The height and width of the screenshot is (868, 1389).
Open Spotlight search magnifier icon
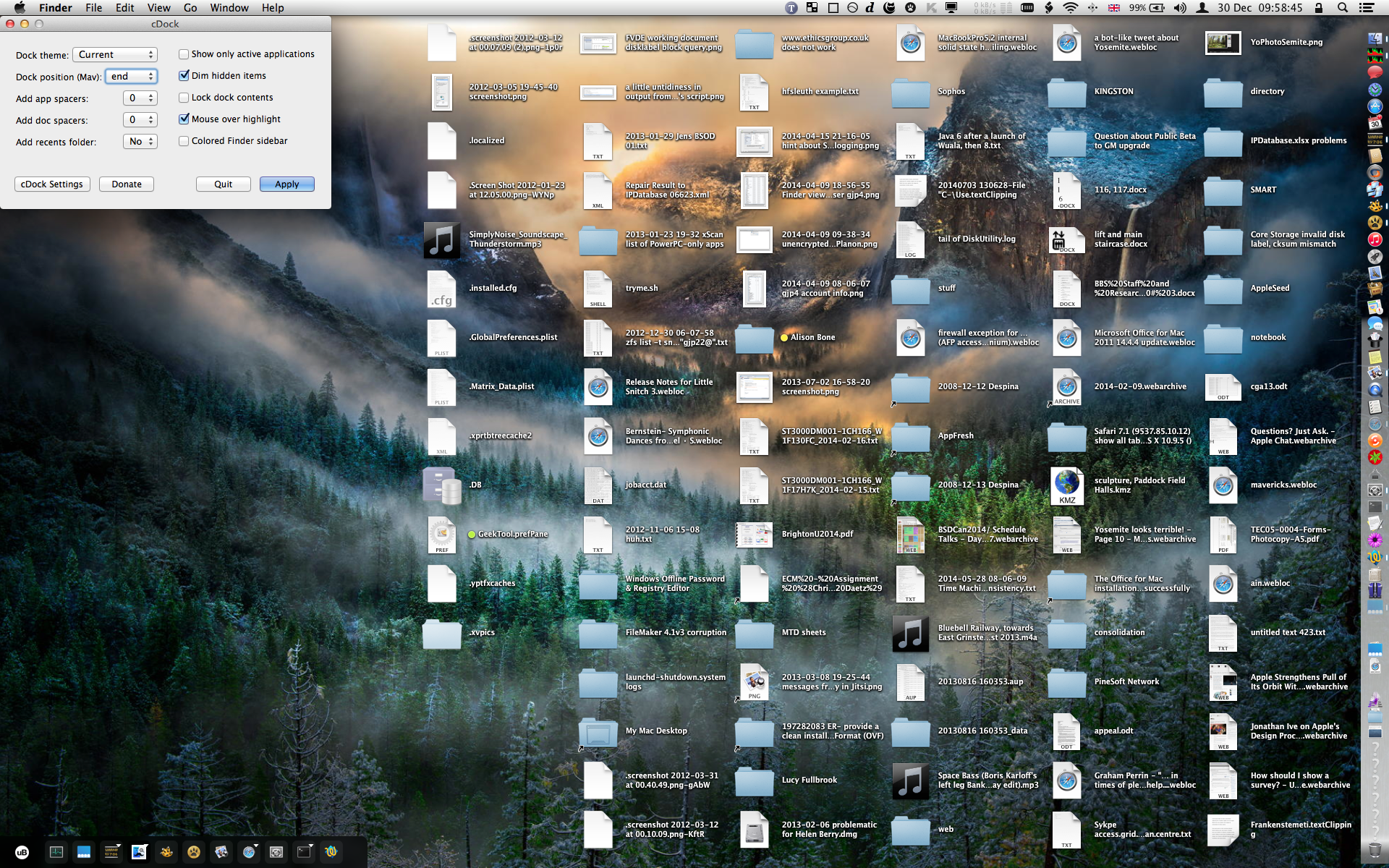point(1342,8)
